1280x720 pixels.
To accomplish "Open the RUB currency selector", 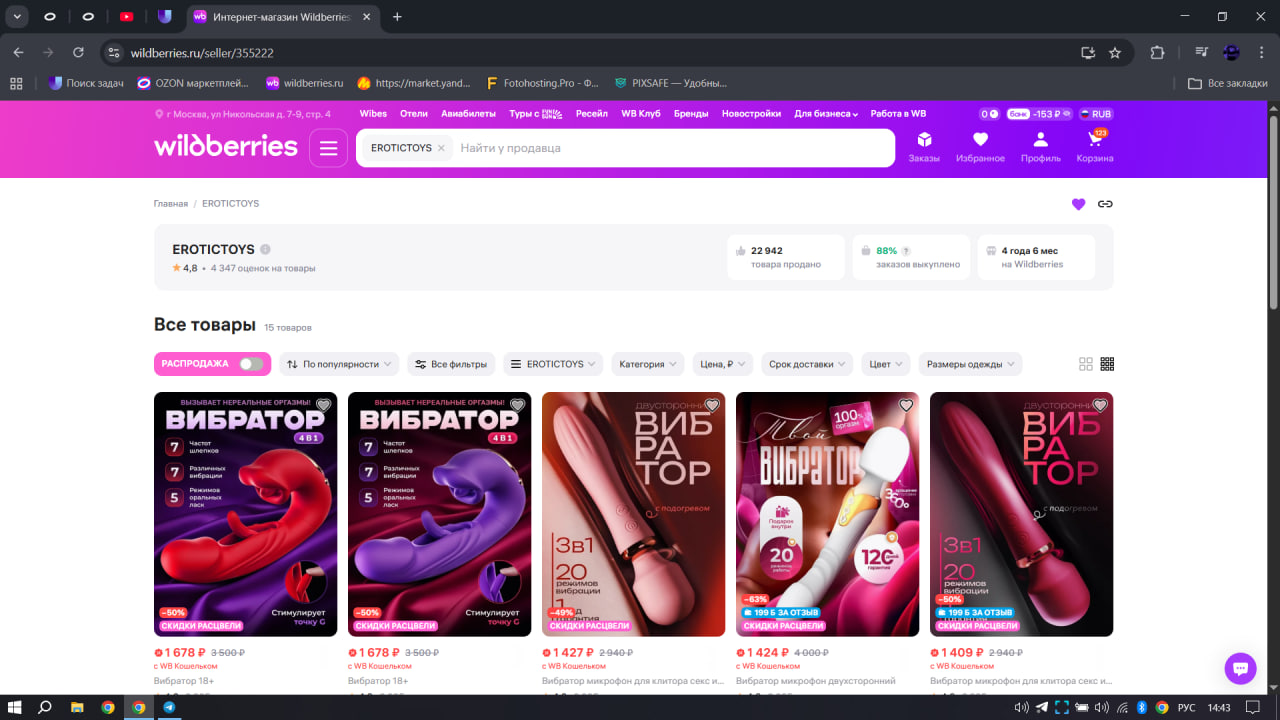I will click(x=1096, y=114).
